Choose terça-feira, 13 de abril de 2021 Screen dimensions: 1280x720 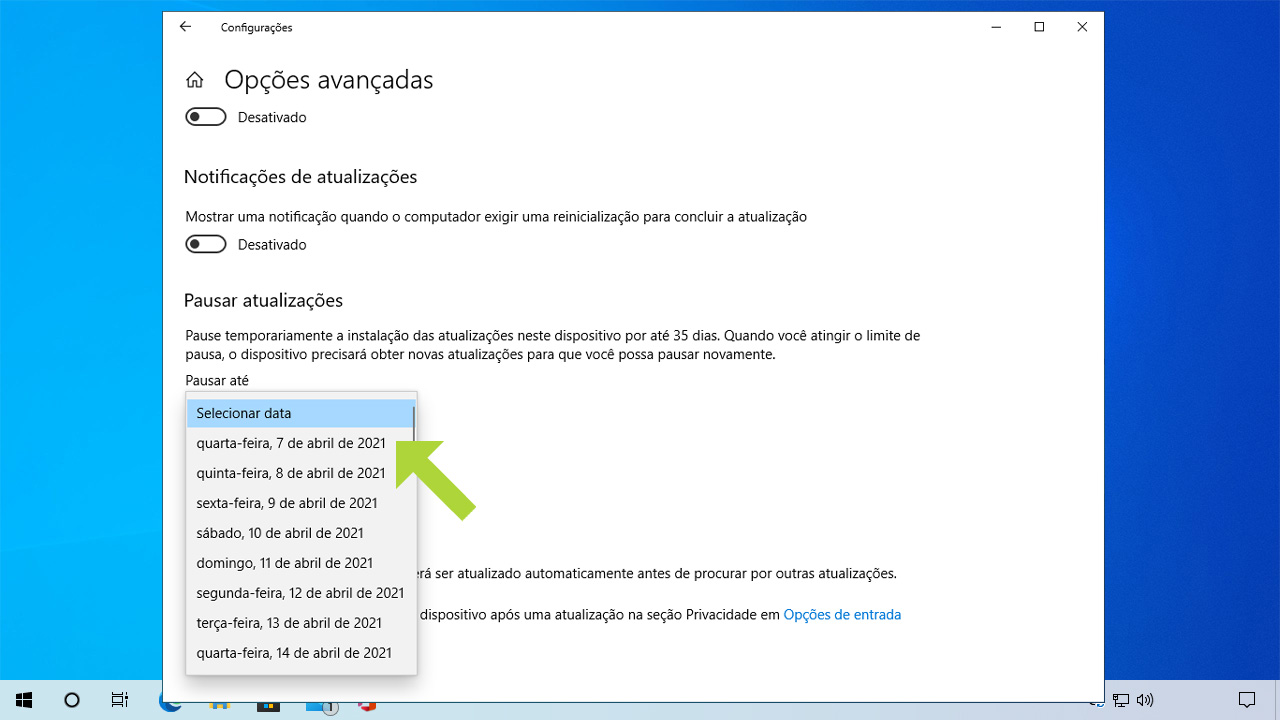point(300,623)
